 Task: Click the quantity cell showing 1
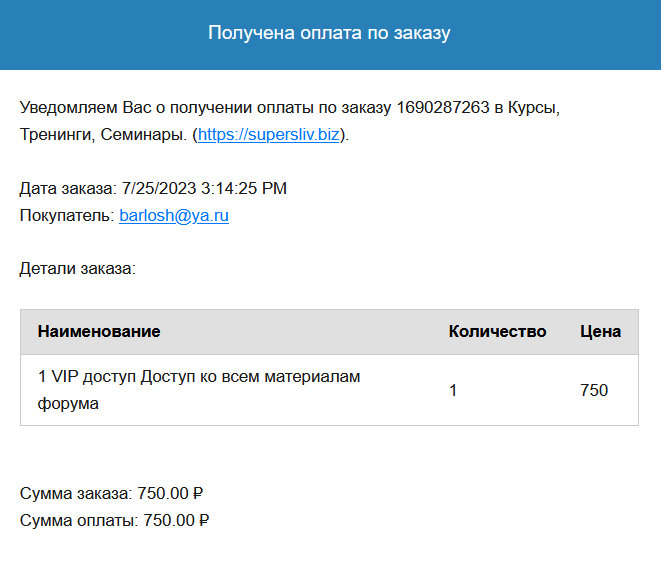click(453, 390)
